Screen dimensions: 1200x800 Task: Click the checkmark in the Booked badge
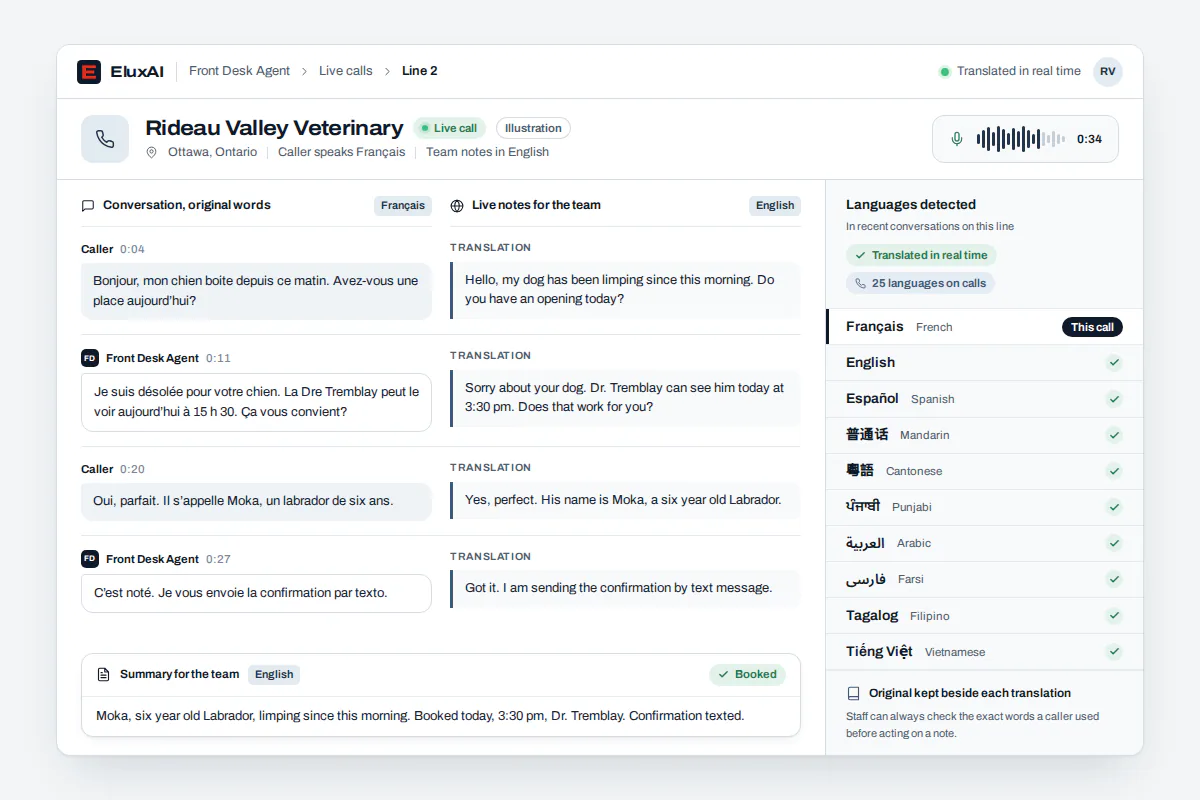pos(723,674)
